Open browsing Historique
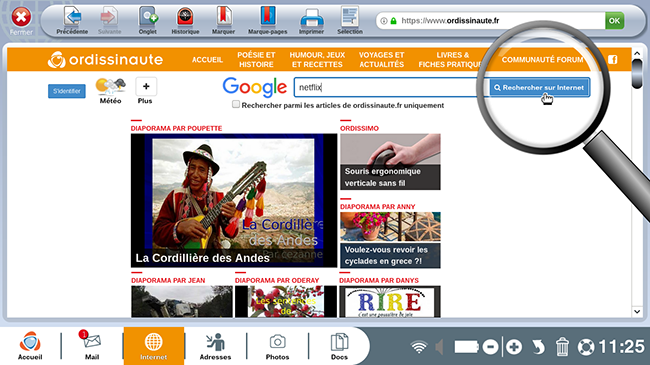 pyautogui.click(x=185, y=21)
